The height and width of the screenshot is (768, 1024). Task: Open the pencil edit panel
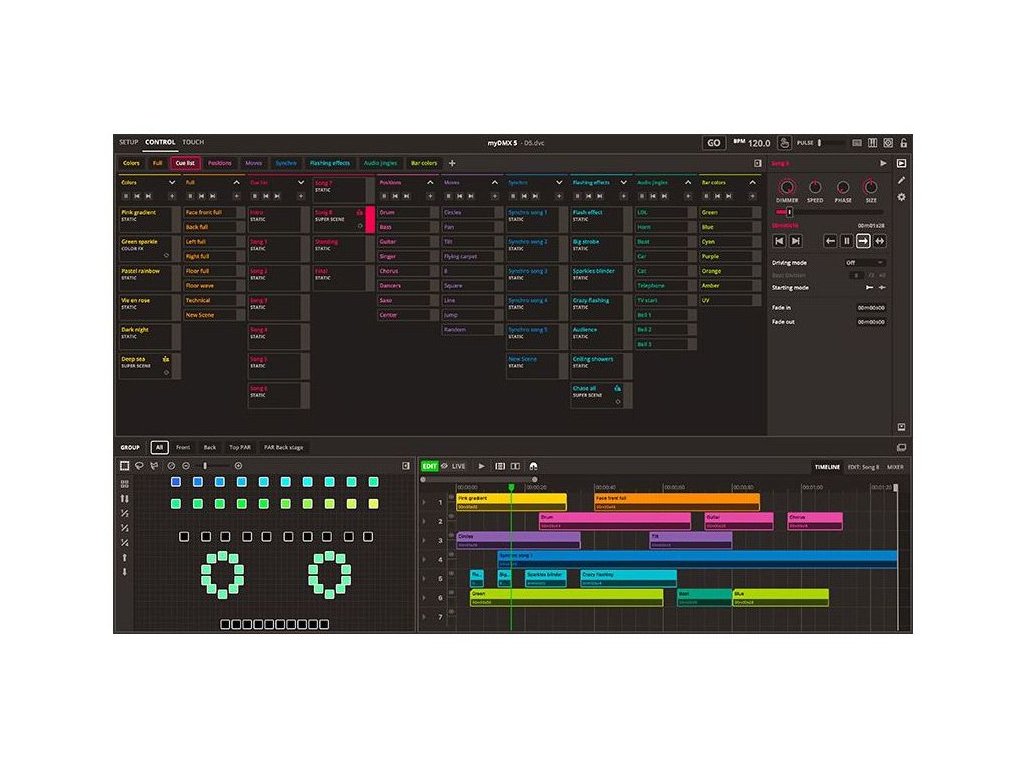(x=901, y=180)
